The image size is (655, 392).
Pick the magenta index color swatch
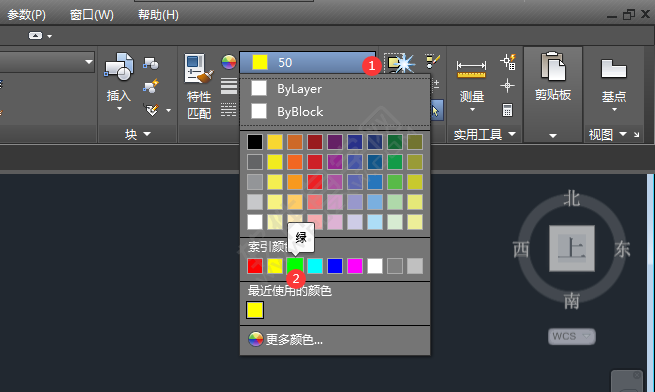355,266
